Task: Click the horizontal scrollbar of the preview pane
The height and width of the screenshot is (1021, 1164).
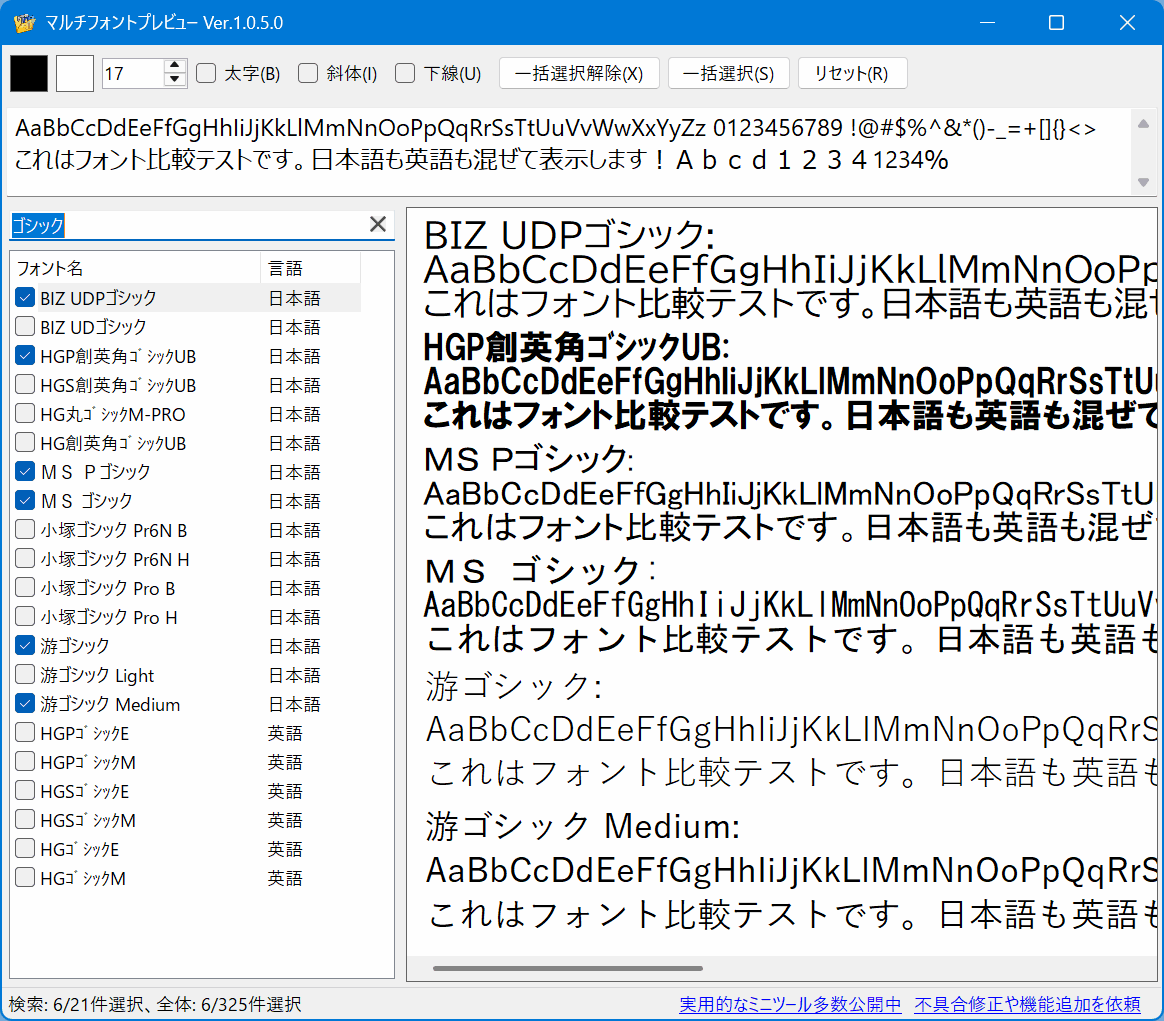Action: tap(565, 967)
